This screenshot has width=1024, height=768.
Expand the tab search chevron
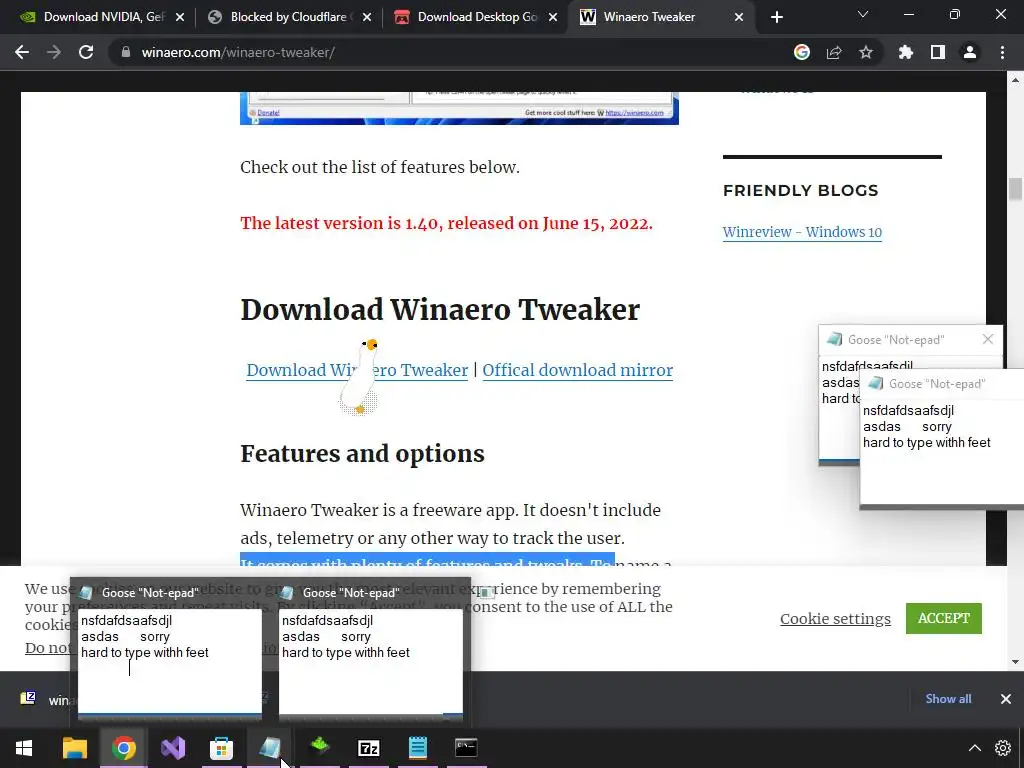[863, 14]
